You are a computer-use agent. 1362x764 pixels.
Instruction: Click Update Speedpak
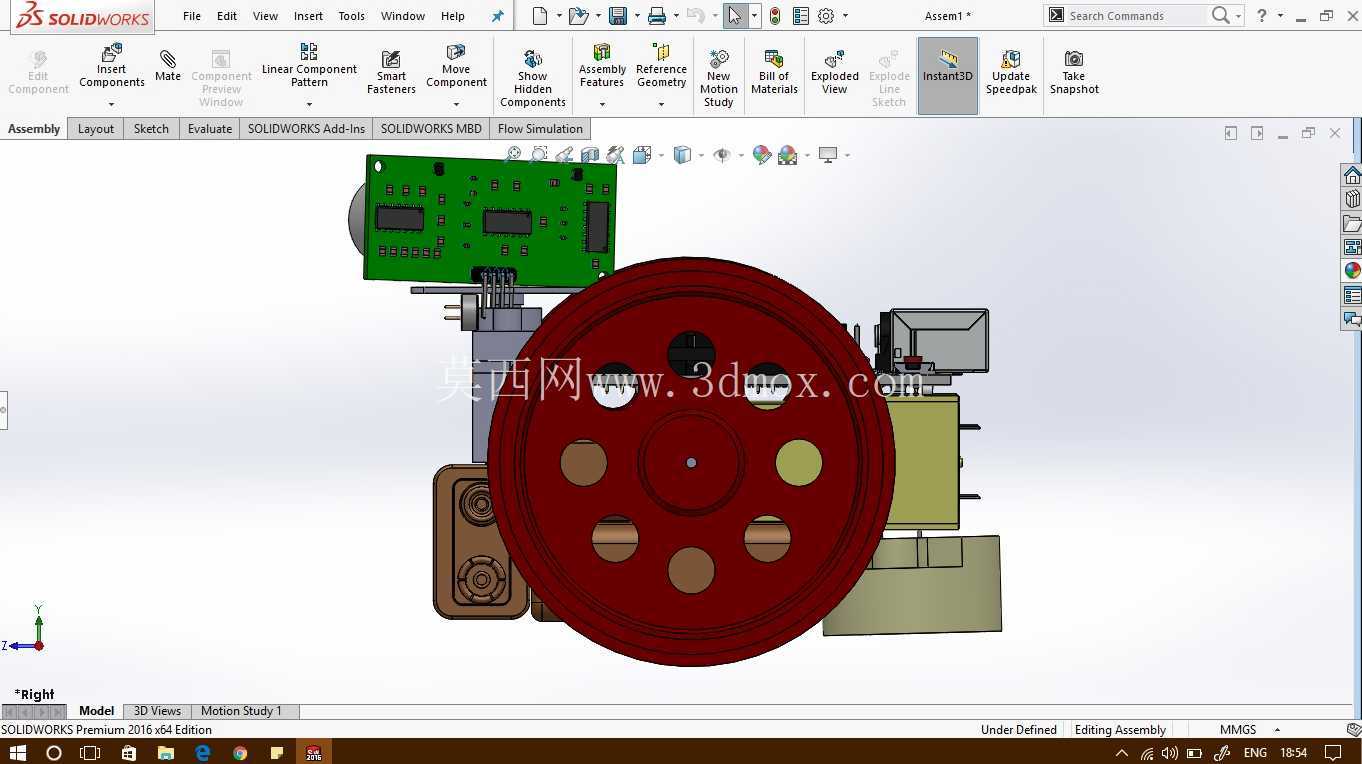click(1011, 72)
